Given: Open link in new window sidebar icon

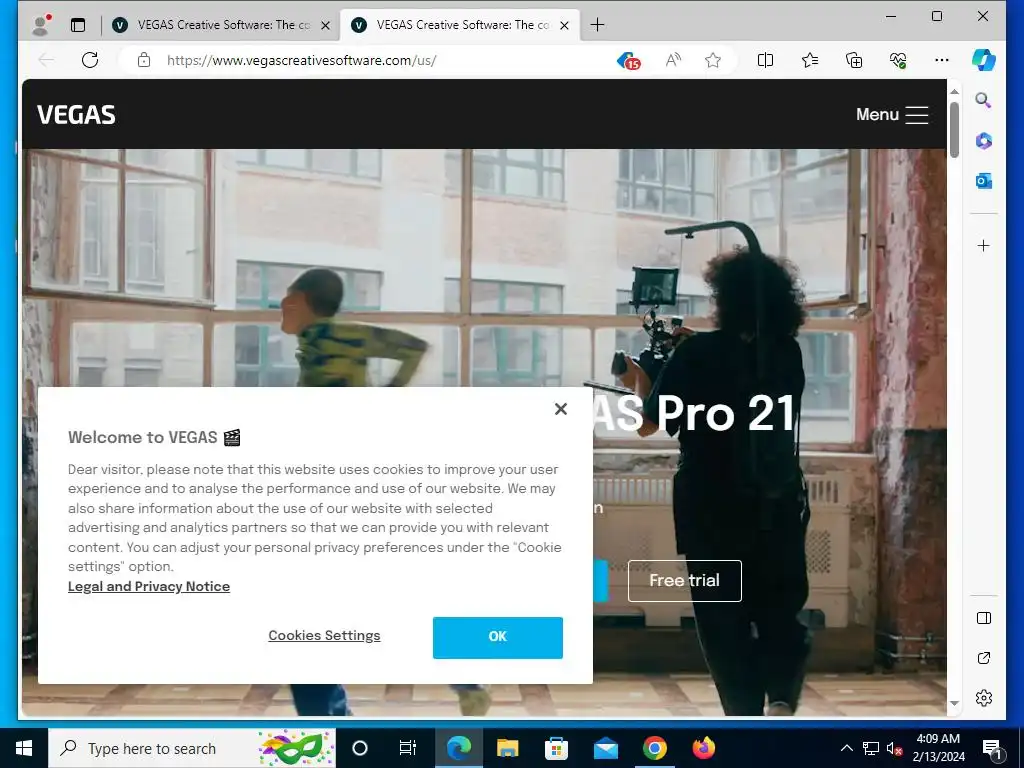Looking at the screenshot, I should (x=984, y=658).
